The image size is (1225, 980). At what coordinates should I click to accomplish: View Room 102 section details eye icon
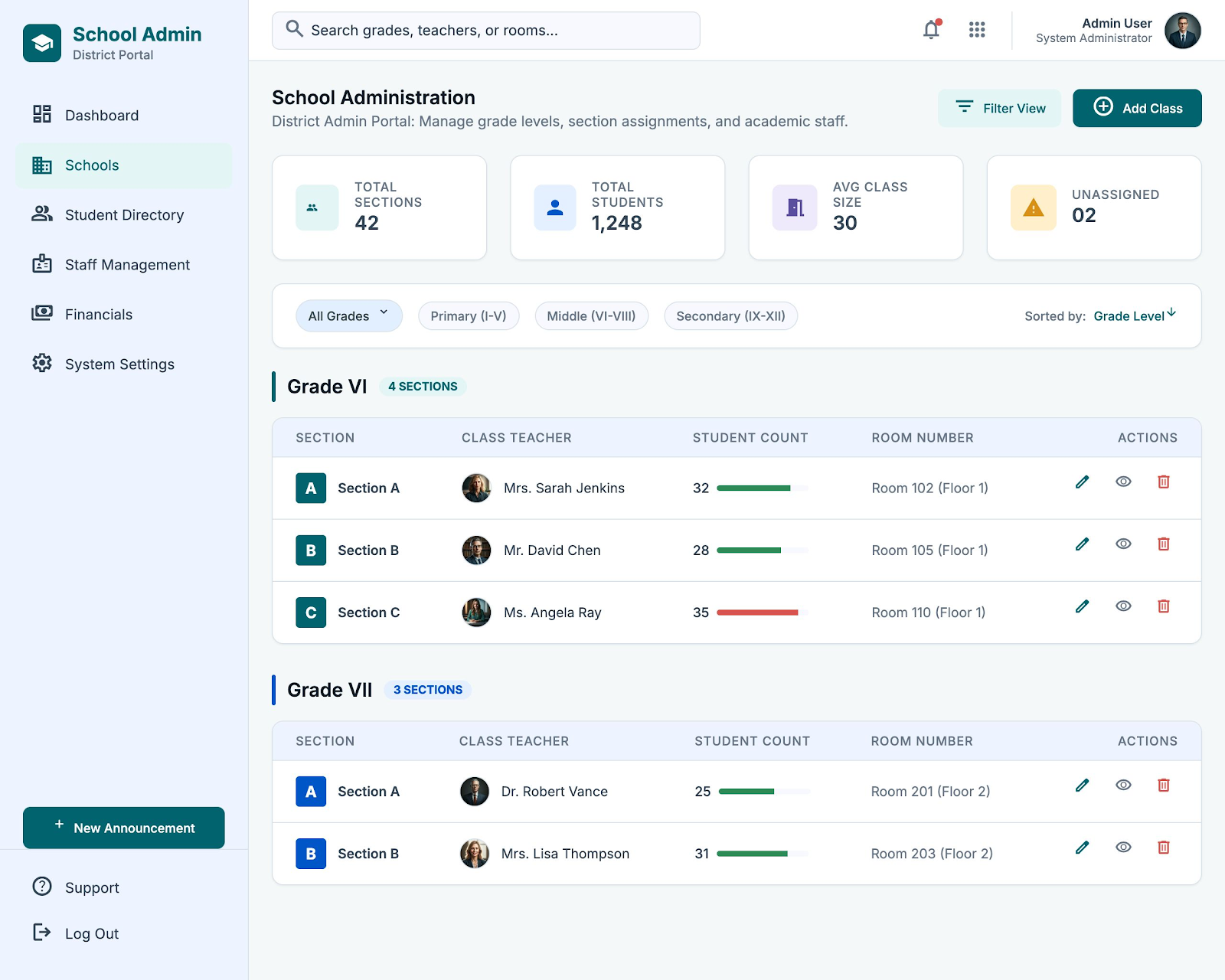pos(1123,482)
